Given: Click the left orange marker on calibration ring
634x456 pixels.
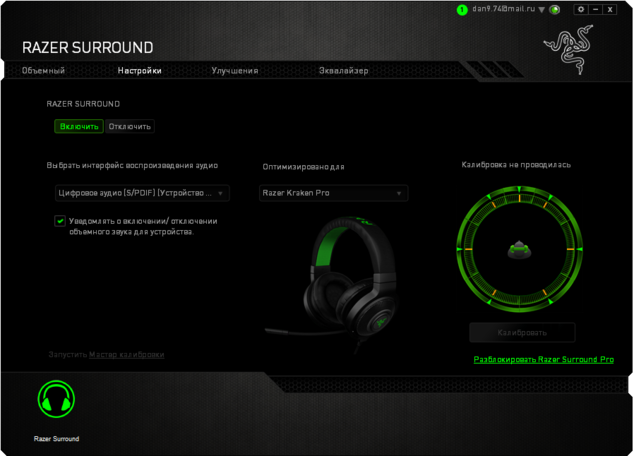Looking at the screenshot, I should coord(468,249).
